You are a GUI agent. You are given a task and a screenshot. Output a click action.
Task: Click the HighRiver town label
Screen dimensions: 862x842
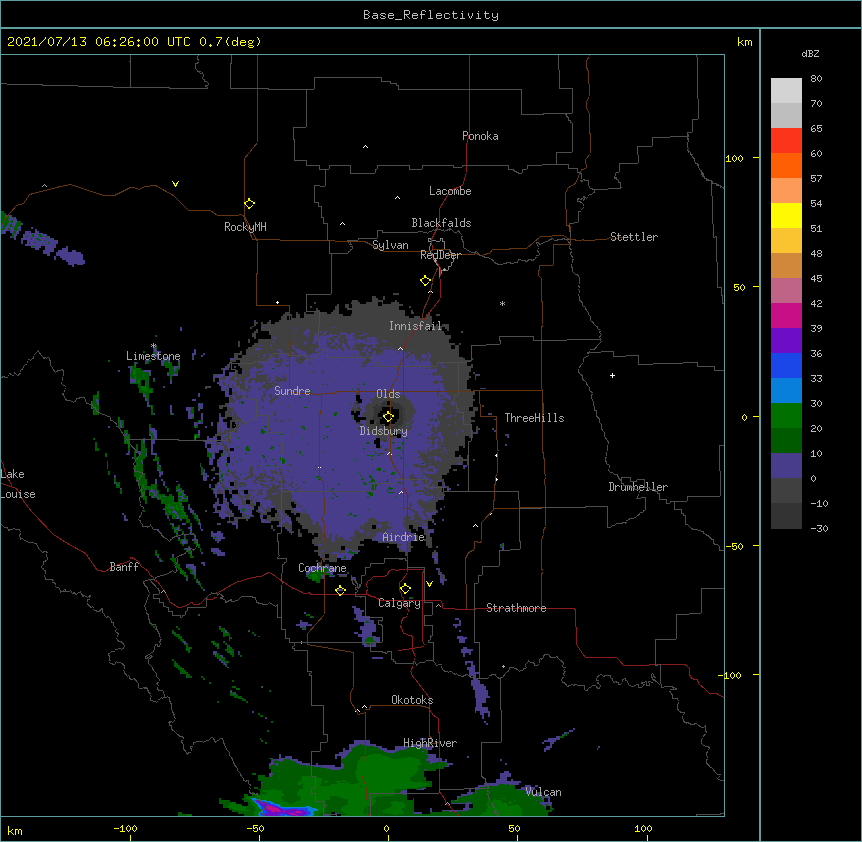(430, 743)
